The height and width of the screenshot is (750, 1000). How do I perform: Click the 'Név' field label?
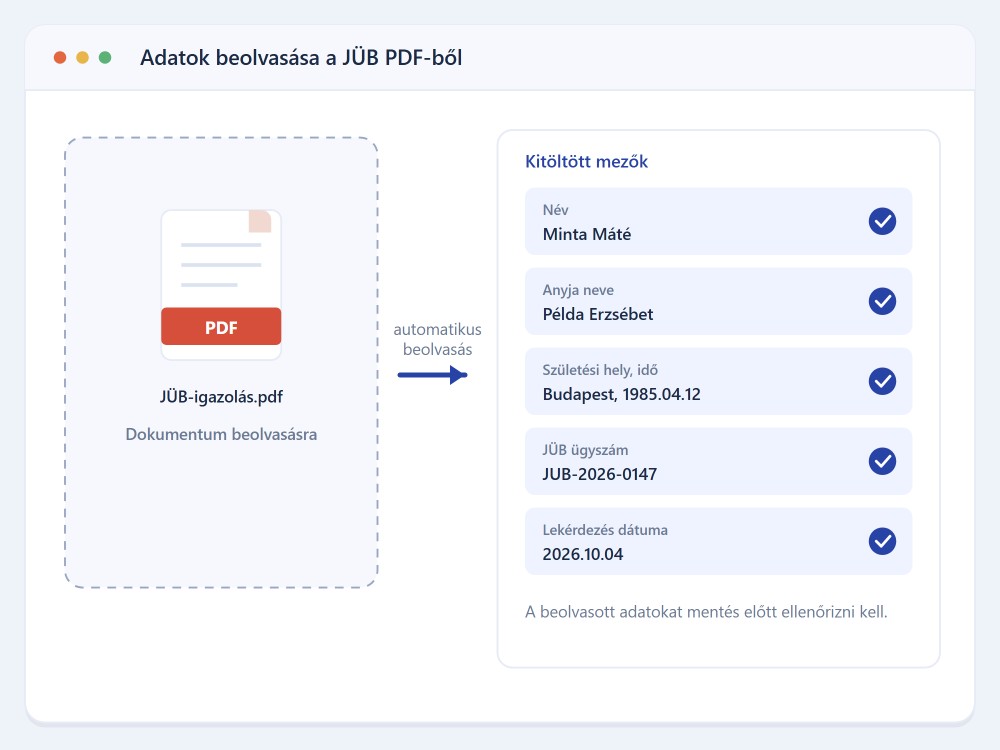(x=555, y=210)
